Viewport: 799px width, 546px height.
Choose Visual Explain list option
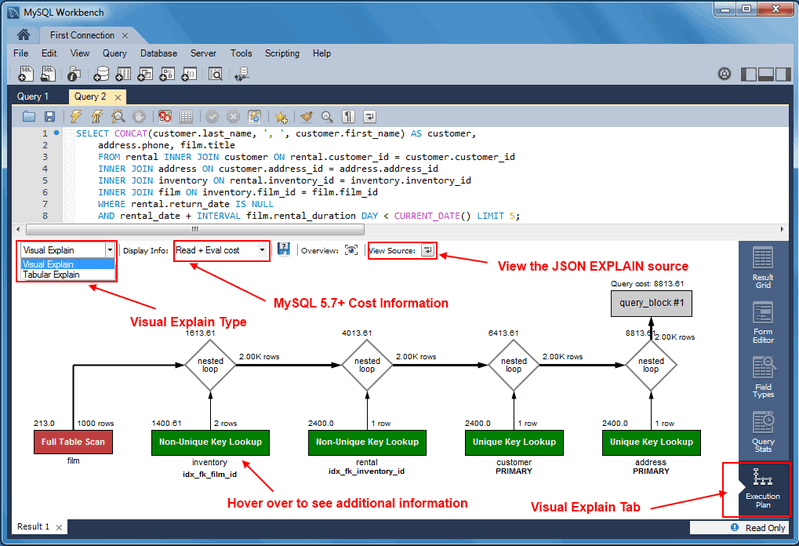[x=68, y=264]
